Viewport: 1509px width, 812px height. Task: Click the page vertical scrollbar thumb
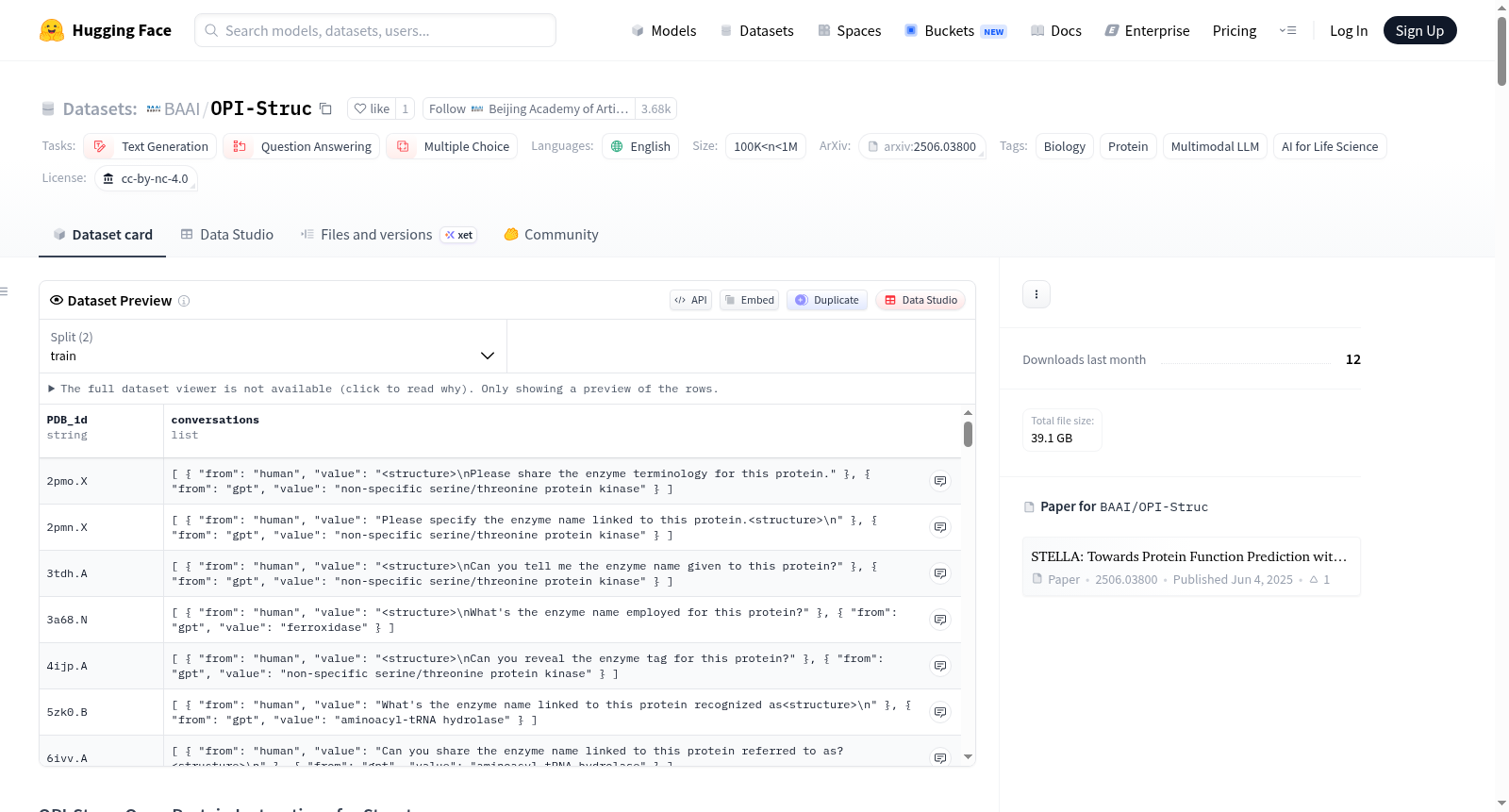click(x=1501, y=51)
